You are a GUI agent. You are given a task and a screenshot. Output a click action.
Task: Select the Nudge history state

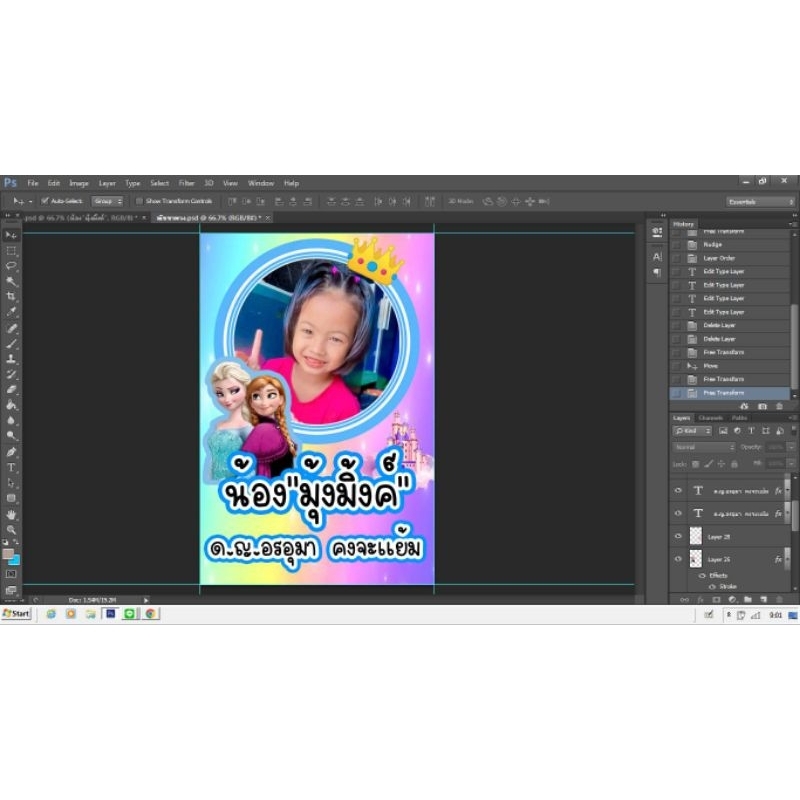coord(730,244)
